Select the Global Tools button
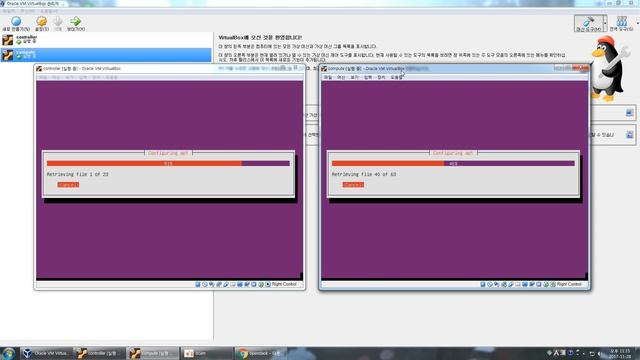Screen dimensions: 640x360 pyautogui.click(x=621, y=24)
